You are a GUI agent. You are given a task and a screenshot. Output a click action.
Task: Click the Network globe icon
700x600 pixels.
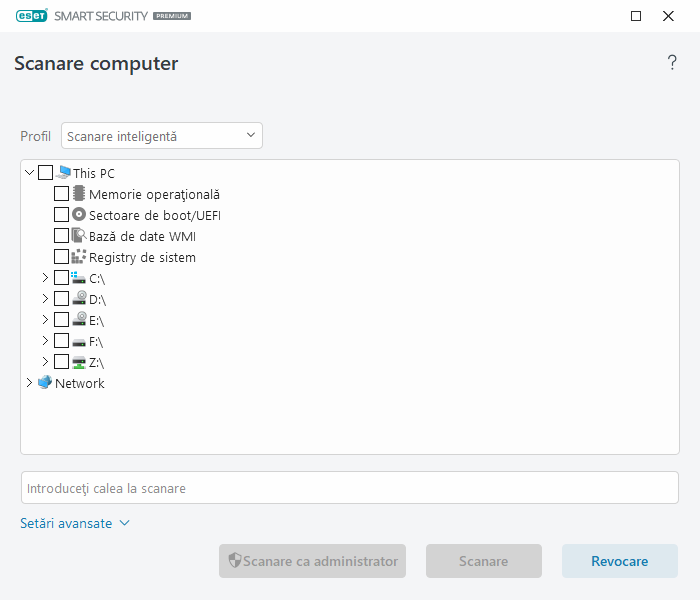(x=45, y=383)
